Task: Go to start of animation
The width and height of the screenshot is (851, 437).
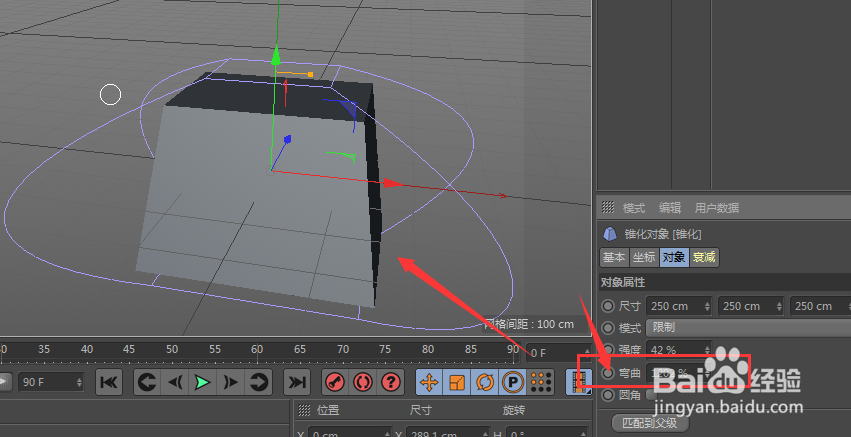Action: (x=109, y=382)
